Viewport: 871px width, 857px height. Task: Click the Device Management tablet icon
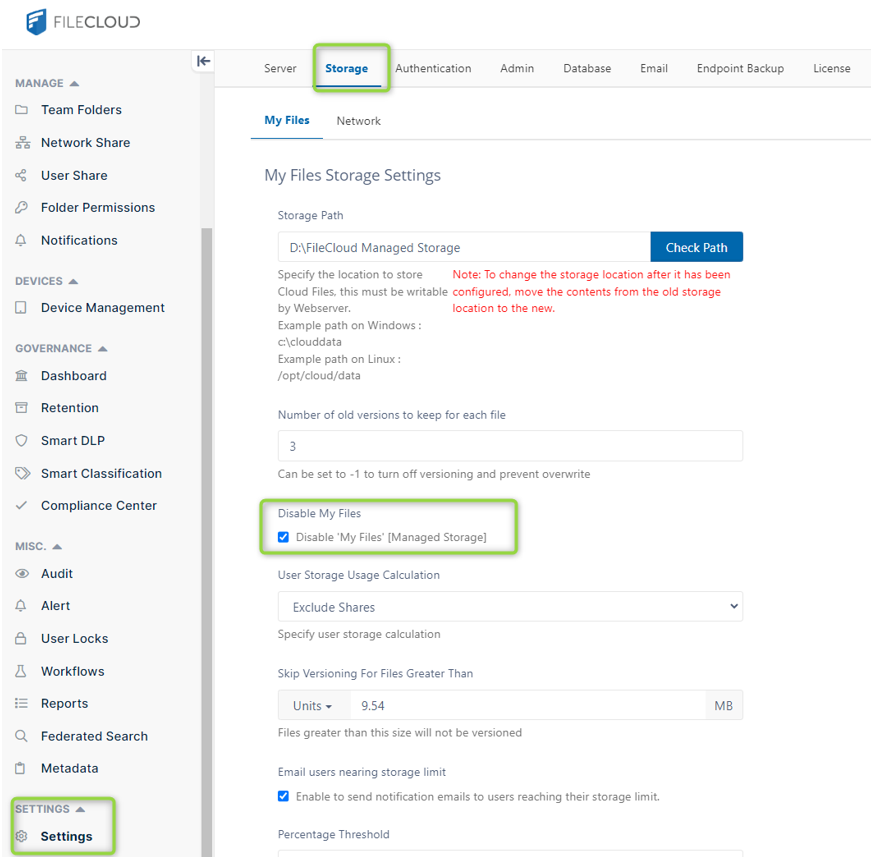(21, 308)
